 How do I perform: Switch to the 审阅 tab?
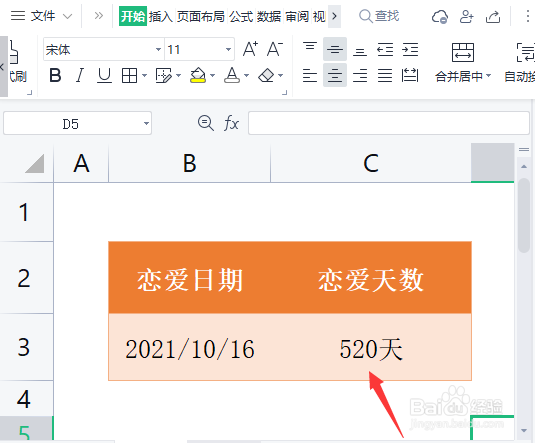(297, 16)
